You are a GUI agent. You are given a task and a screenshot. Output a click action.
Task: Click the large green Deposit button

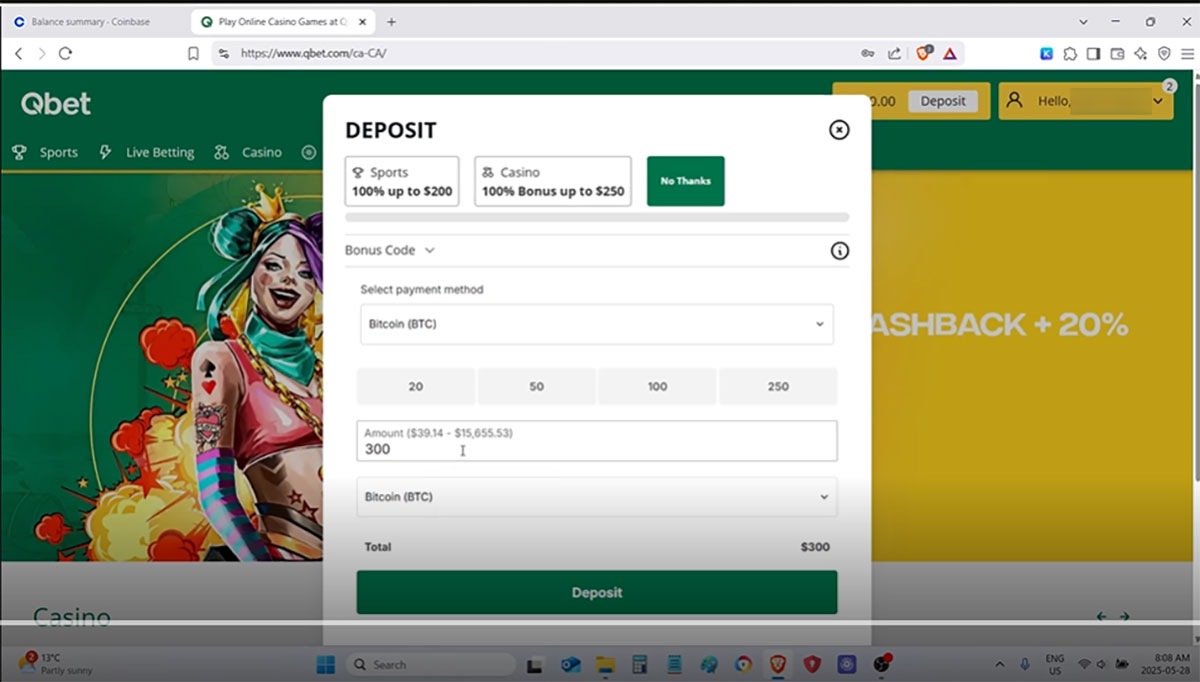(597, 592)
